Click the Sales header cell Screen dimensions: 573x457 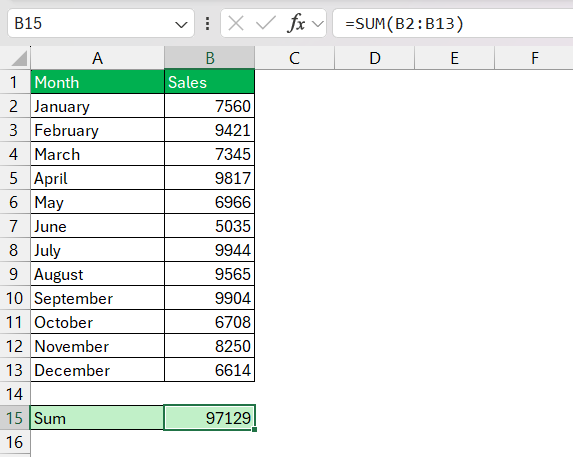click(209, 82)
